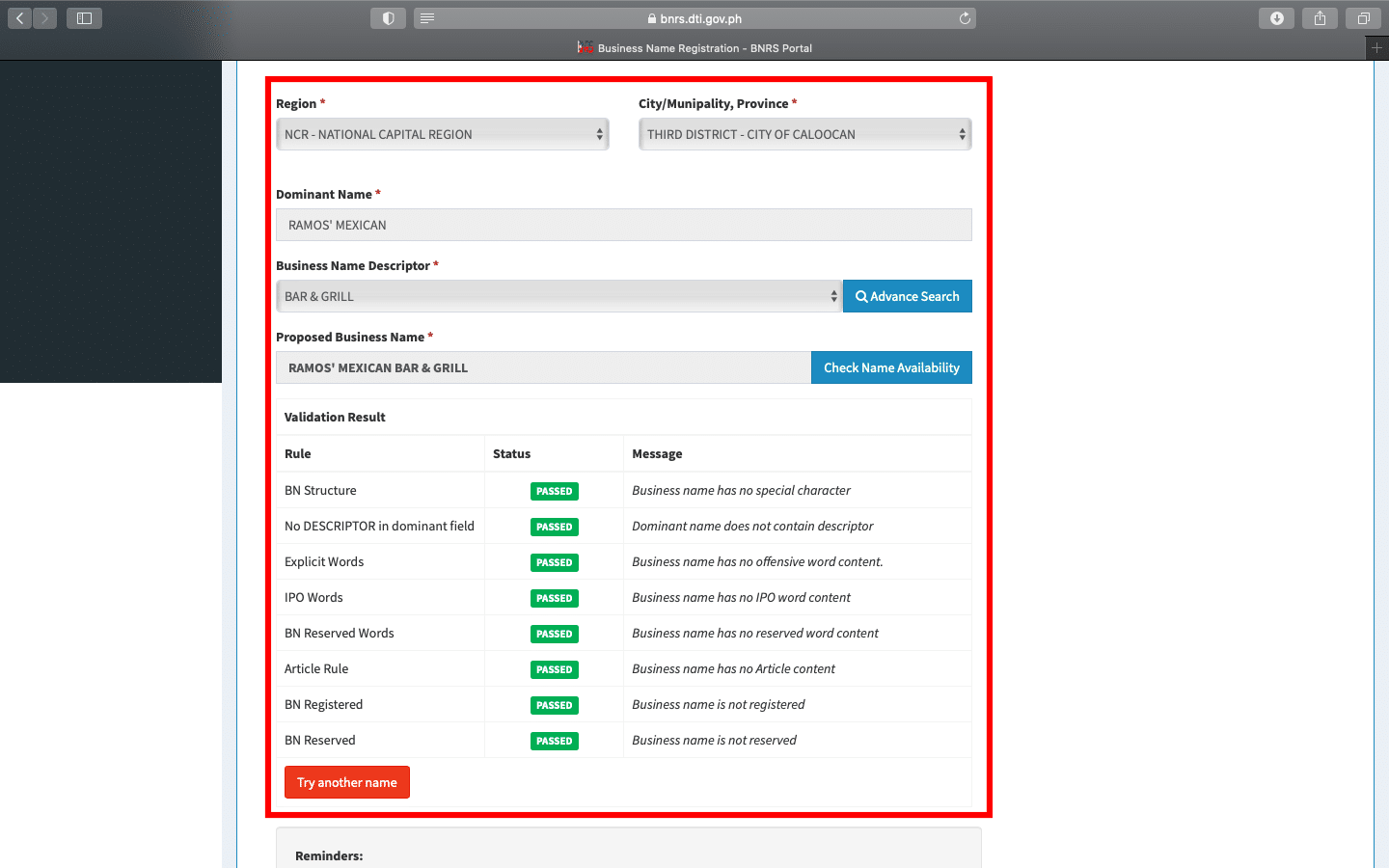Select the Business Name Registration tab
The image size is (1389, 868).
(694, 47)
